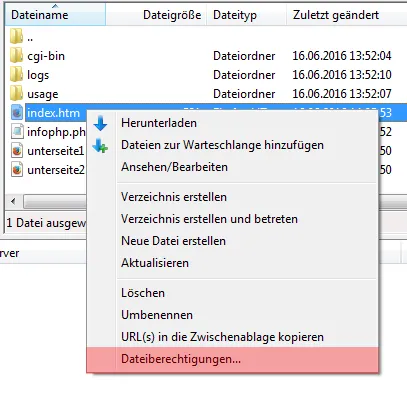Screen dimensions: 407x396
Task: Click the cgi-bin folder icon
Action: pyautogui.click(x=16, y=55)
